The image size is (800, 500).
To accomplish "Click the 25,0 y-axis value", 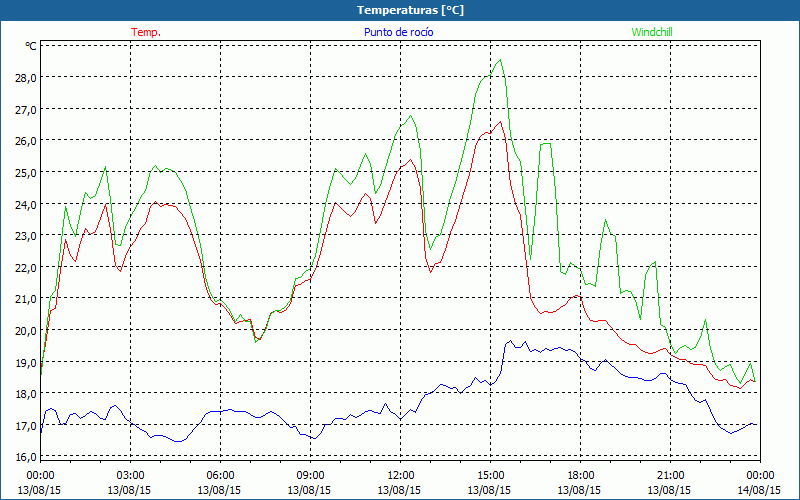I will point(27,172).
